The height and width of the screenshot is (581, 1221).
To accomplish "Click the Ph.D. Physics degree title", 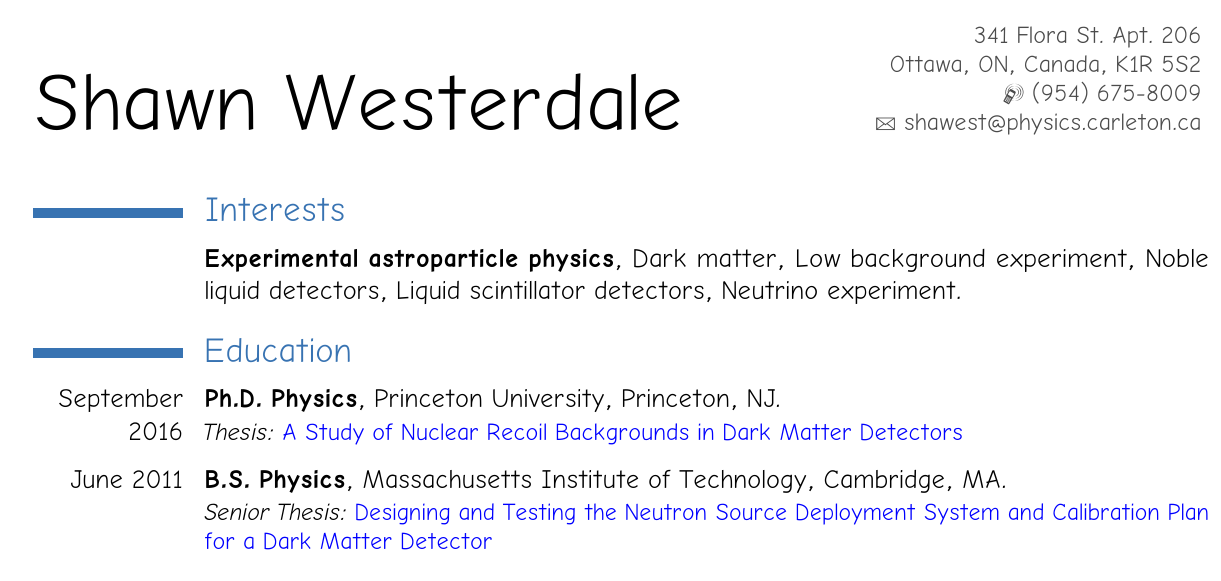I will [x=281, y=399].
